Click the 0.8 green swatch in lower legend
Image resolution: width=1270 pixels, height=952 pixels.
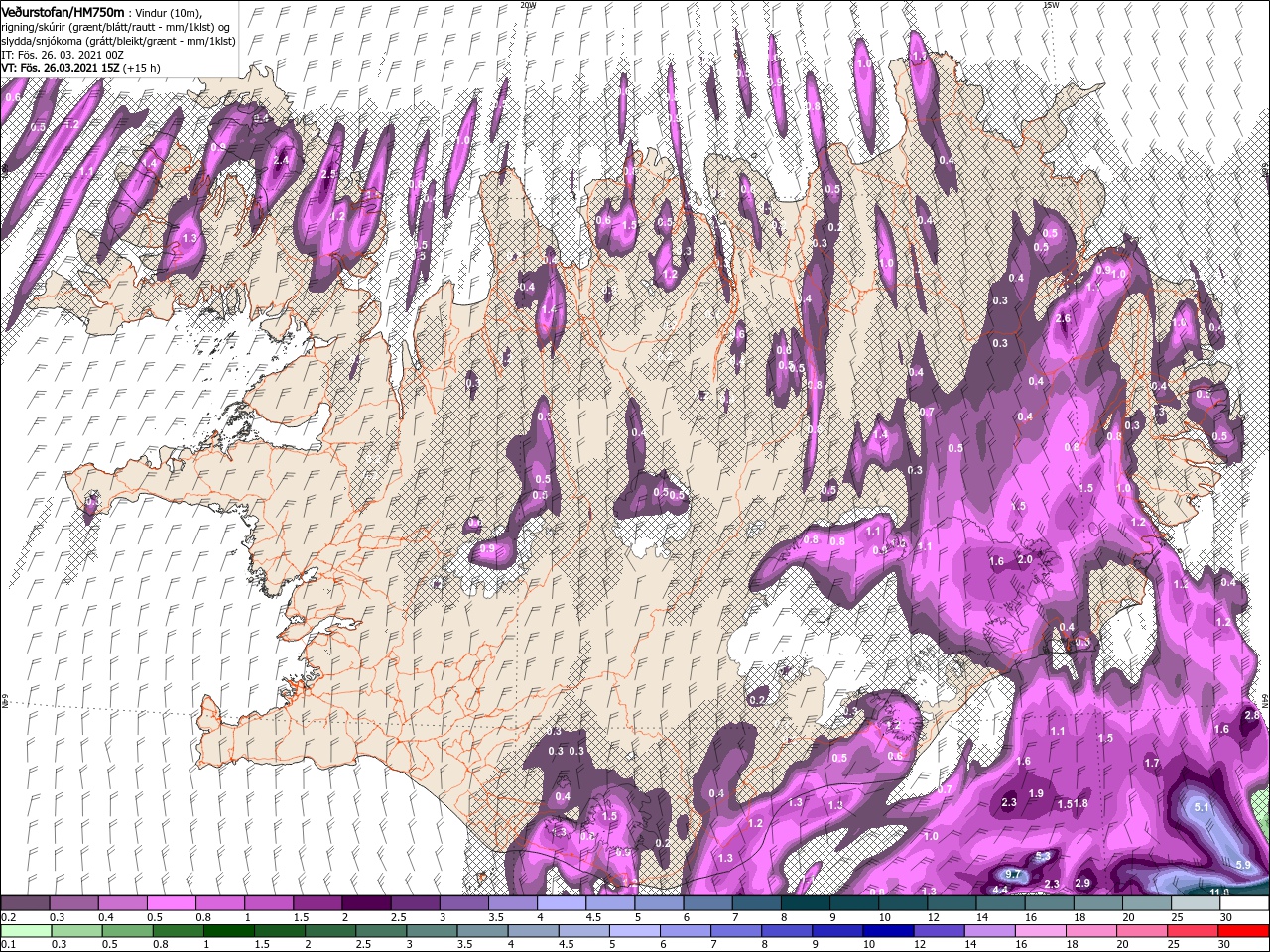[178, 931]
